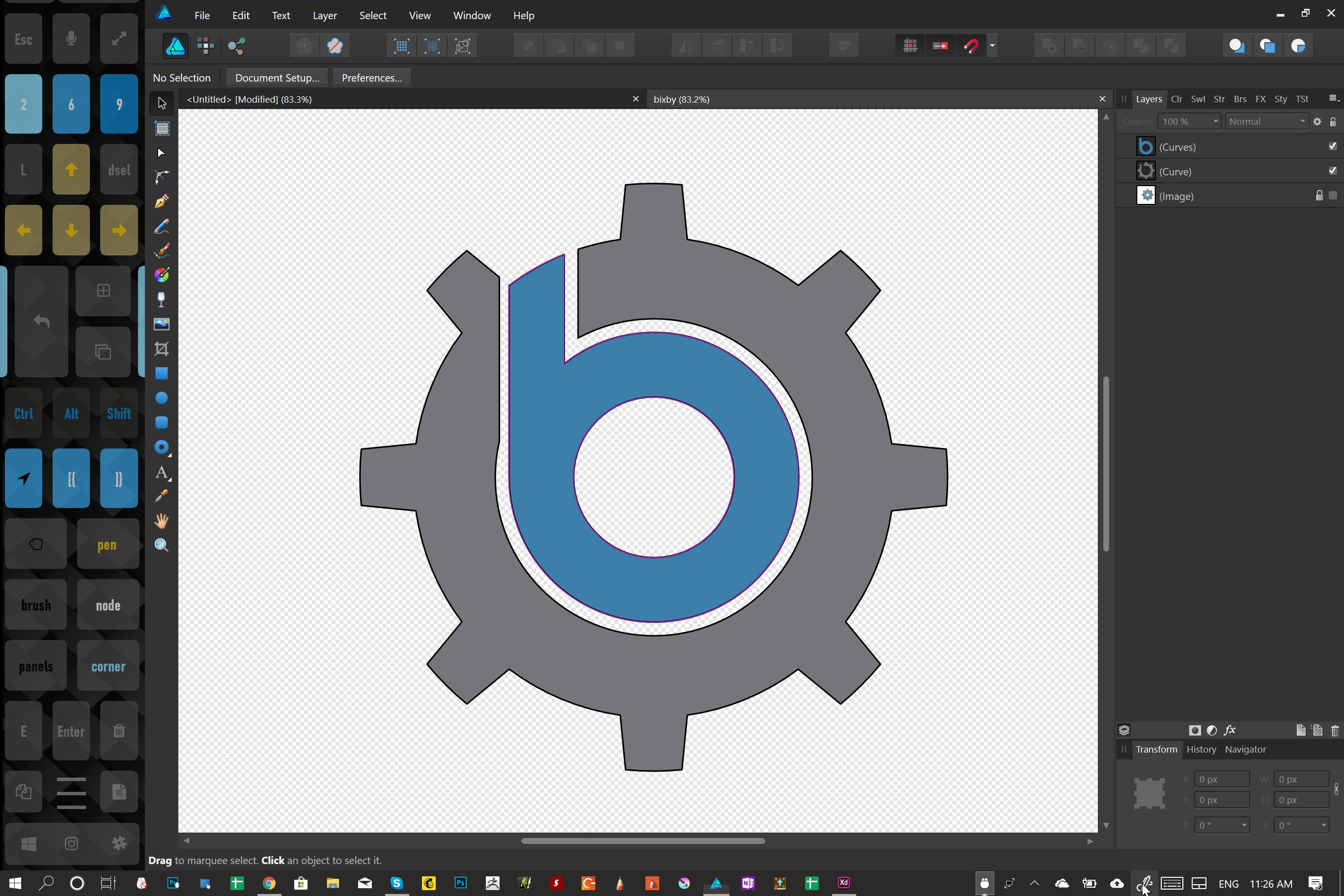Open the snapping options dropdown arrow

pos(993,46)
